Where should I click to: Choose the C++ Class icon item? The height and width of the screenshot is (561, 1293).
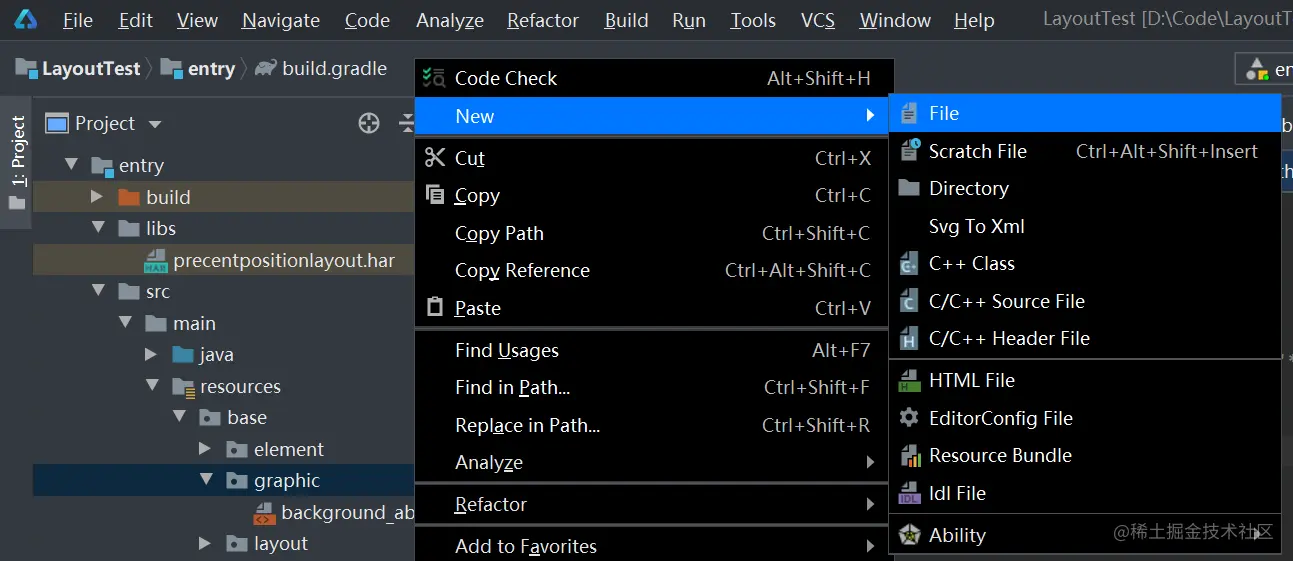909,264
